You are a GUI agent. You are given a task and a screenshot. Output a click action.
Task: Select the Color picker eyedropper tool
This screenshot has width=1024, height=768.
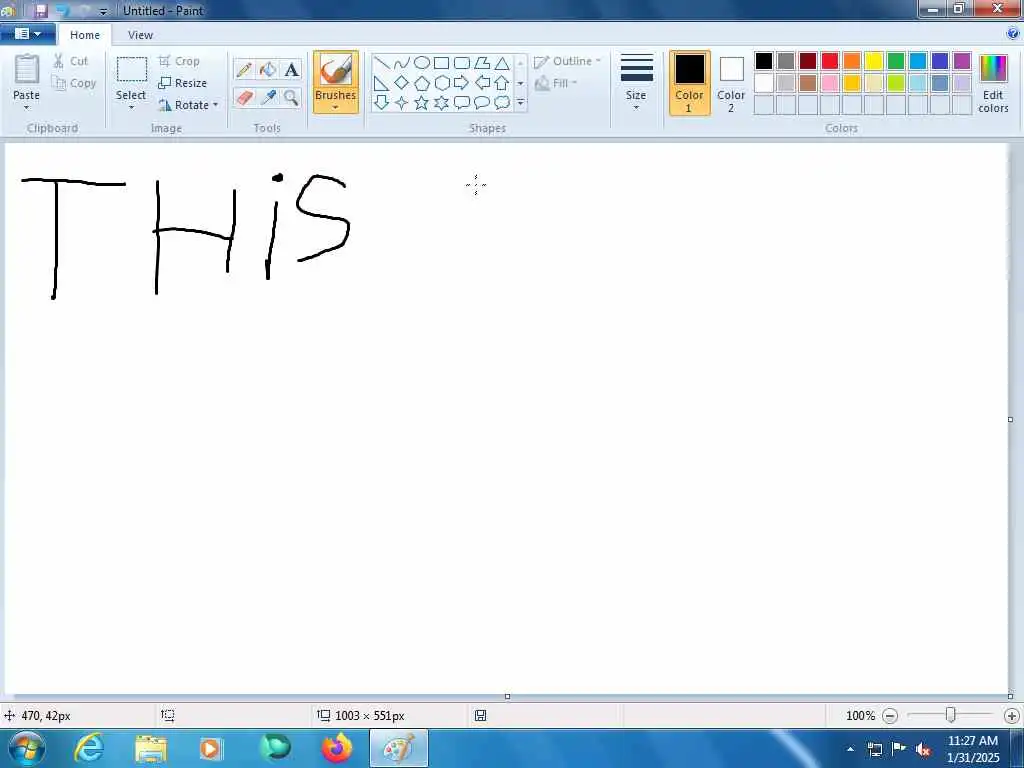(x=268, y=98)
